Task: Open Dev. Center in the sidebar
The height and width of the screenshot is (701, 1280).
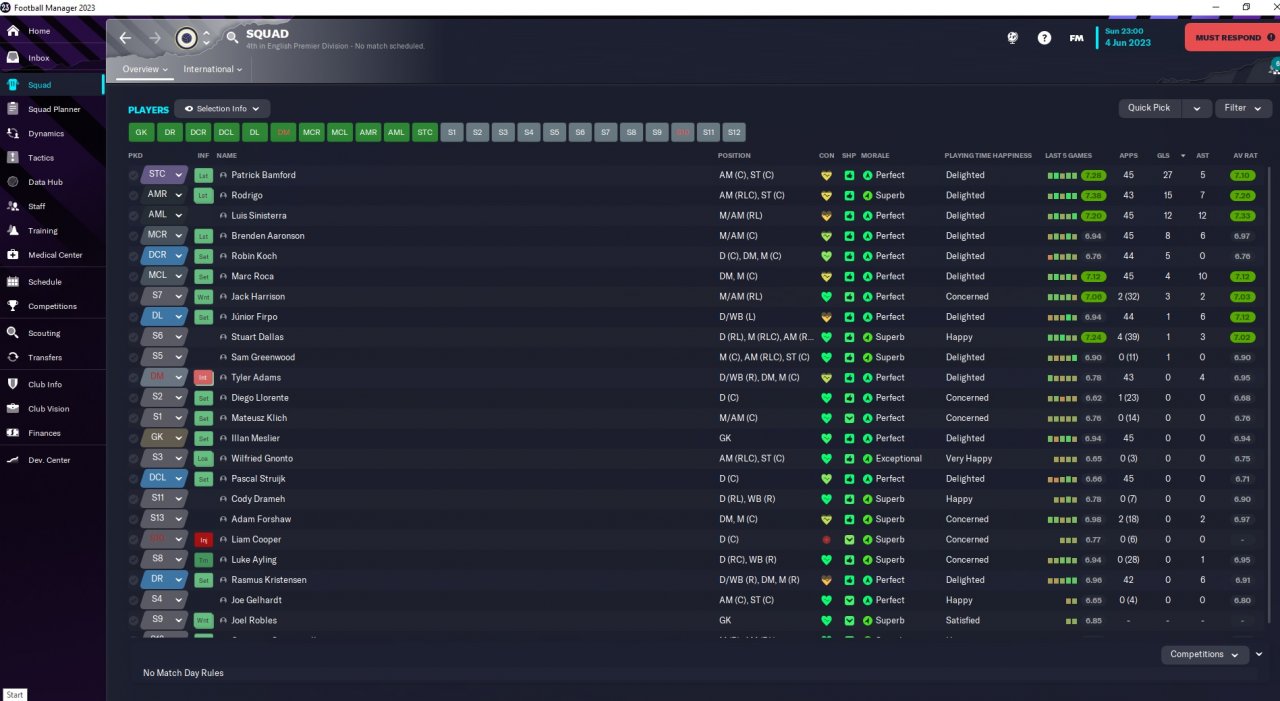Action: (49, 460)
